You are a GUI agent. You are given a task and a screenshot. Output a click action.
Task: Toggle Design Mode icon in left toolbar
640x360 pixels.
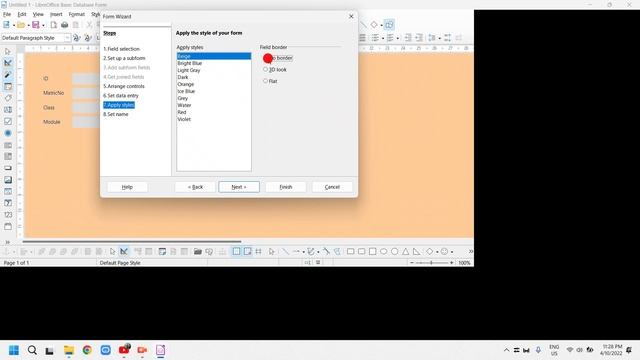pos(8,63)
